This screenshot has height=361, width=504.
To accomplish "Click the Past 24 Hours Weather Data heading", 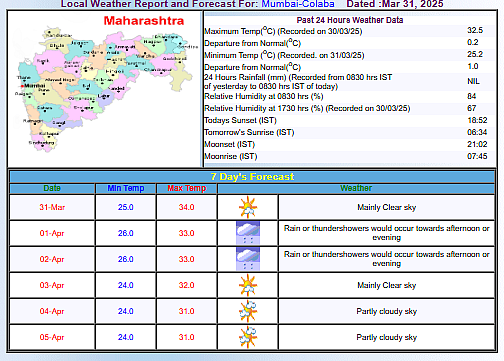I will (x=350, y=20).
